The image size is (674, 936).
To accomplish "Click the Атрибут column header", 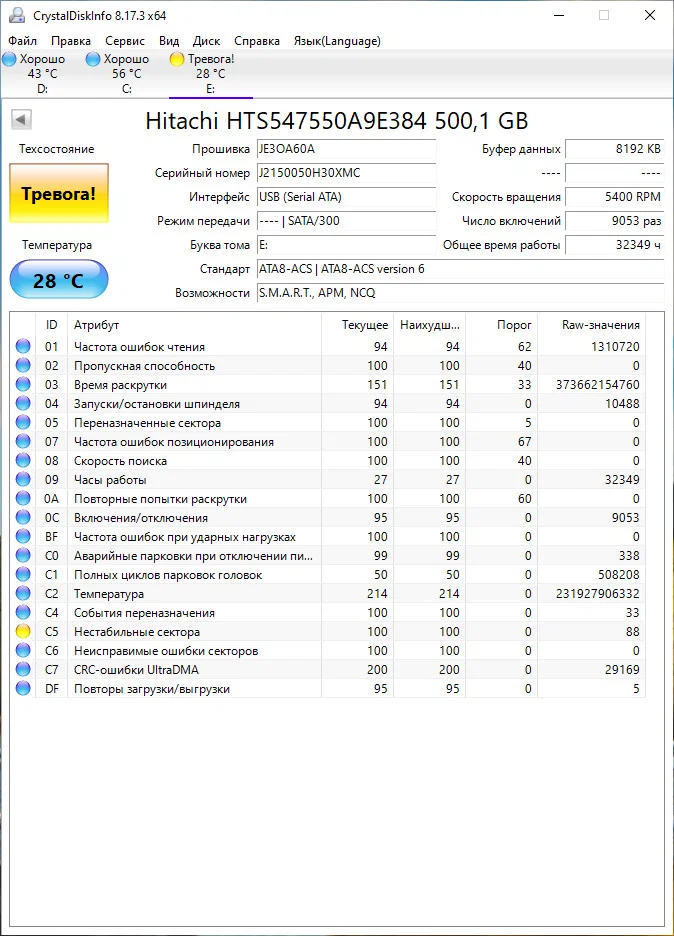I will 194,325.
